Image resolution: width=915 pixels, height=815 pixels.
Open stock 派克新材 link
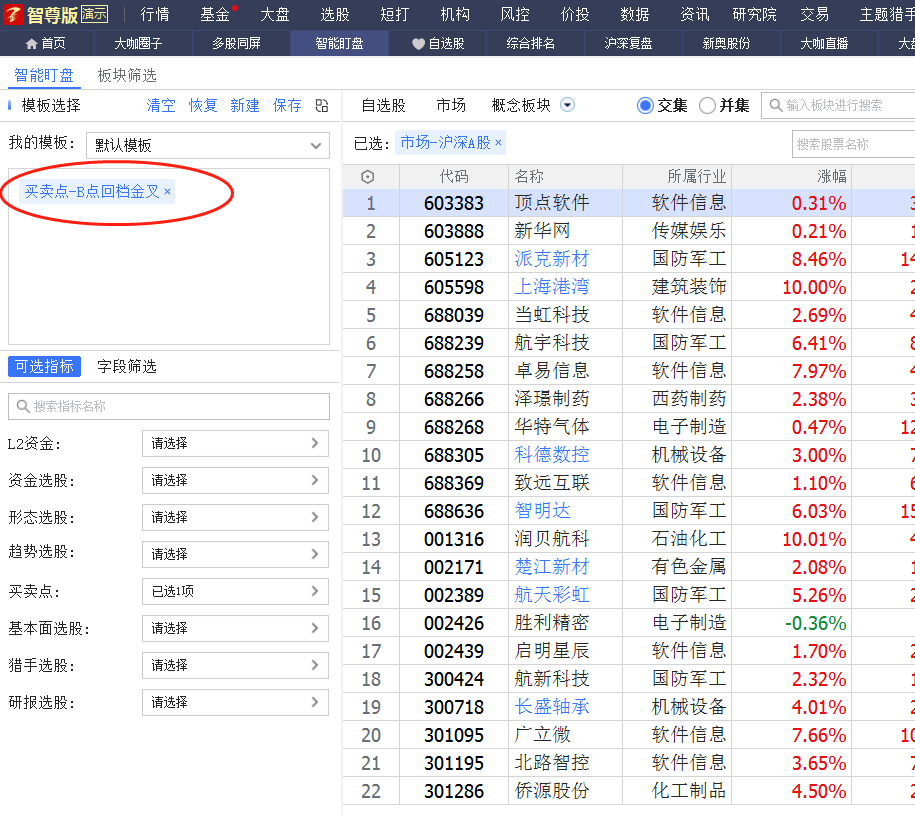tap(552, 259)
